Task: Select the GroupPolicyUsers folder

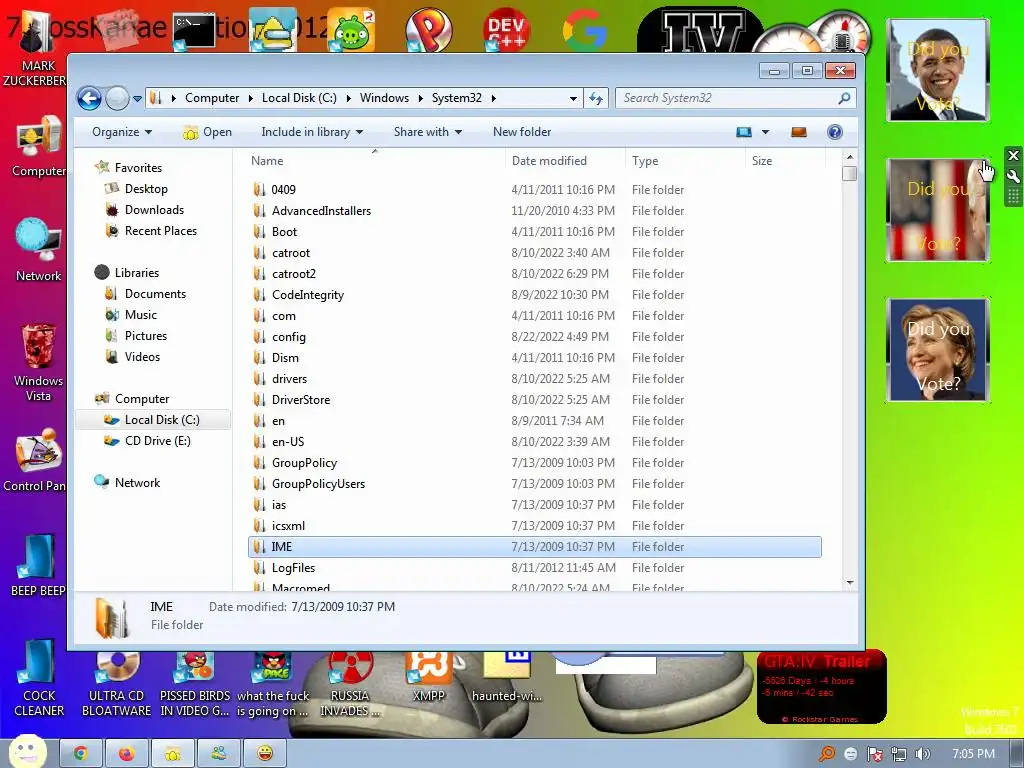Action: click(534, 484)
